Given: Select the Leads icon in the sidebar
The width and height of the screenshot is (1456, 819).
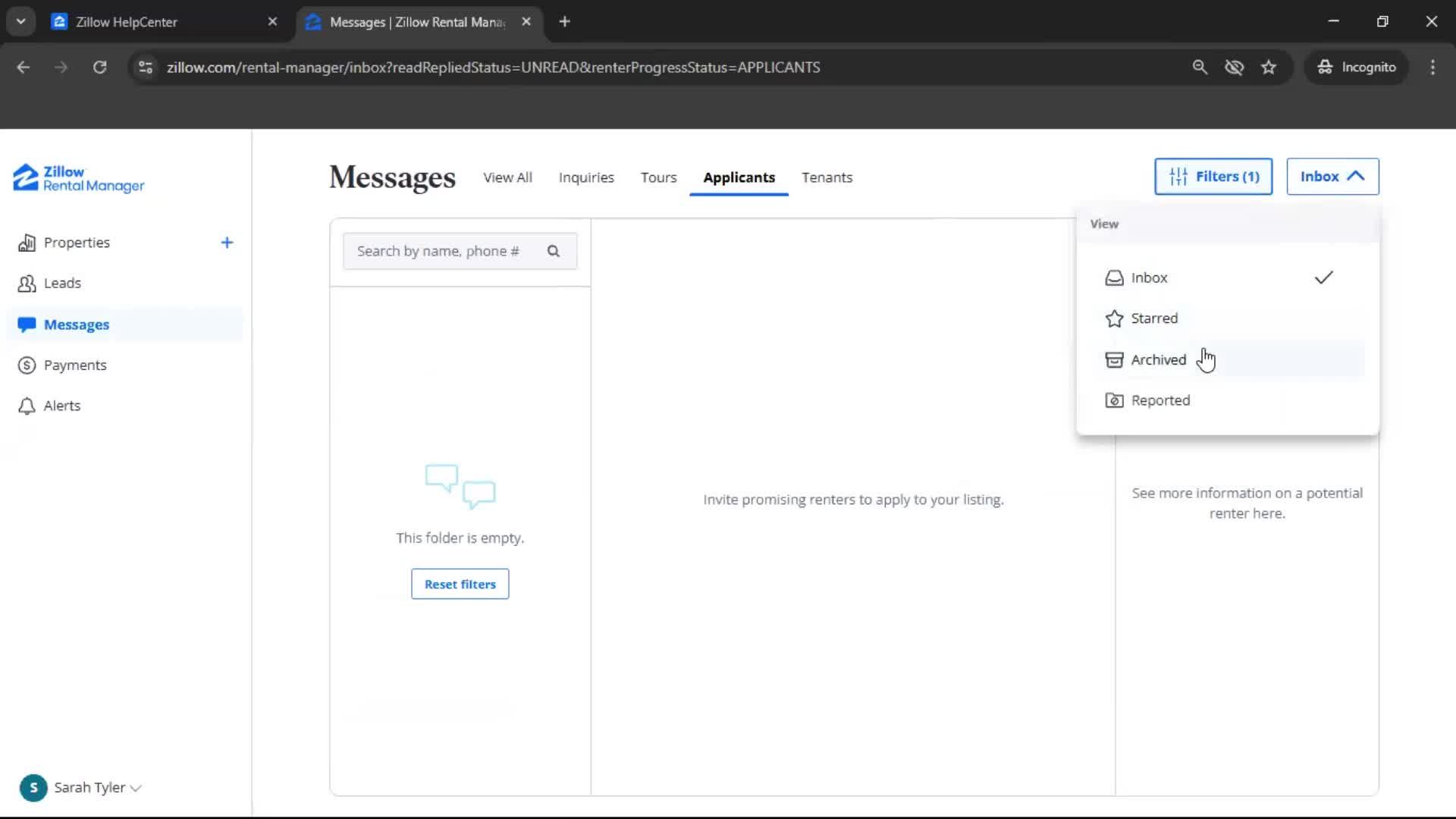Looking at the screenshot, I should [x=27, y=284].
